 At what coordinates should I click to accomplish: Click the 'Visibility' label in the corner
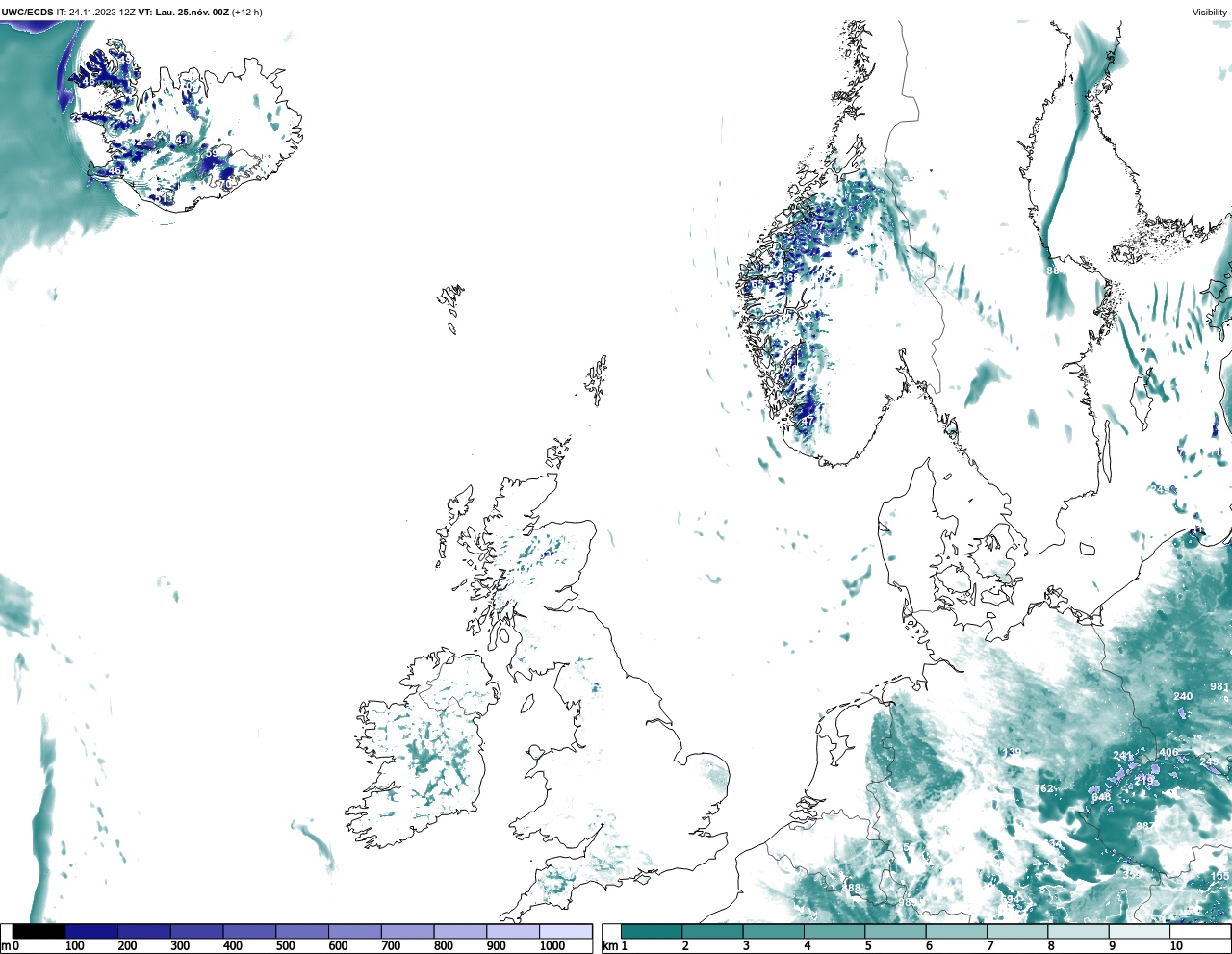point(1210,12)
